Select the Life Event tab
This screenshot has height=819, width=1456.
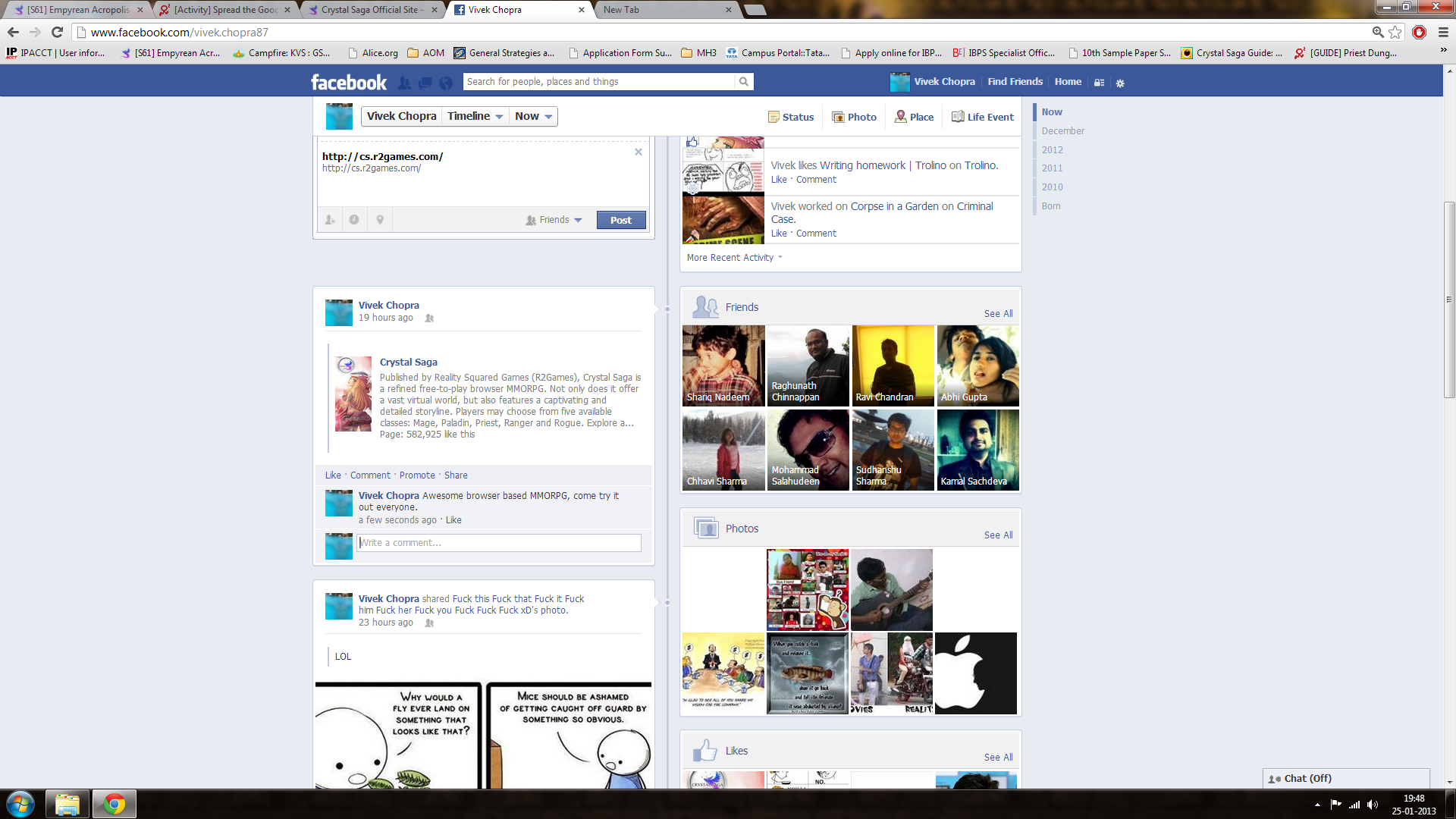pos(982,117)
